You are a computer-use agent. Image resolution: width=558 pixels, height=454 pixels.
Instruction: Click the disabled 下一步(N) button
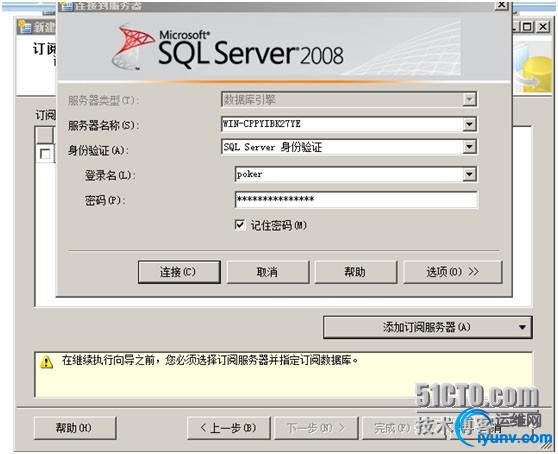pyautogui.click(x=316, y=428)
